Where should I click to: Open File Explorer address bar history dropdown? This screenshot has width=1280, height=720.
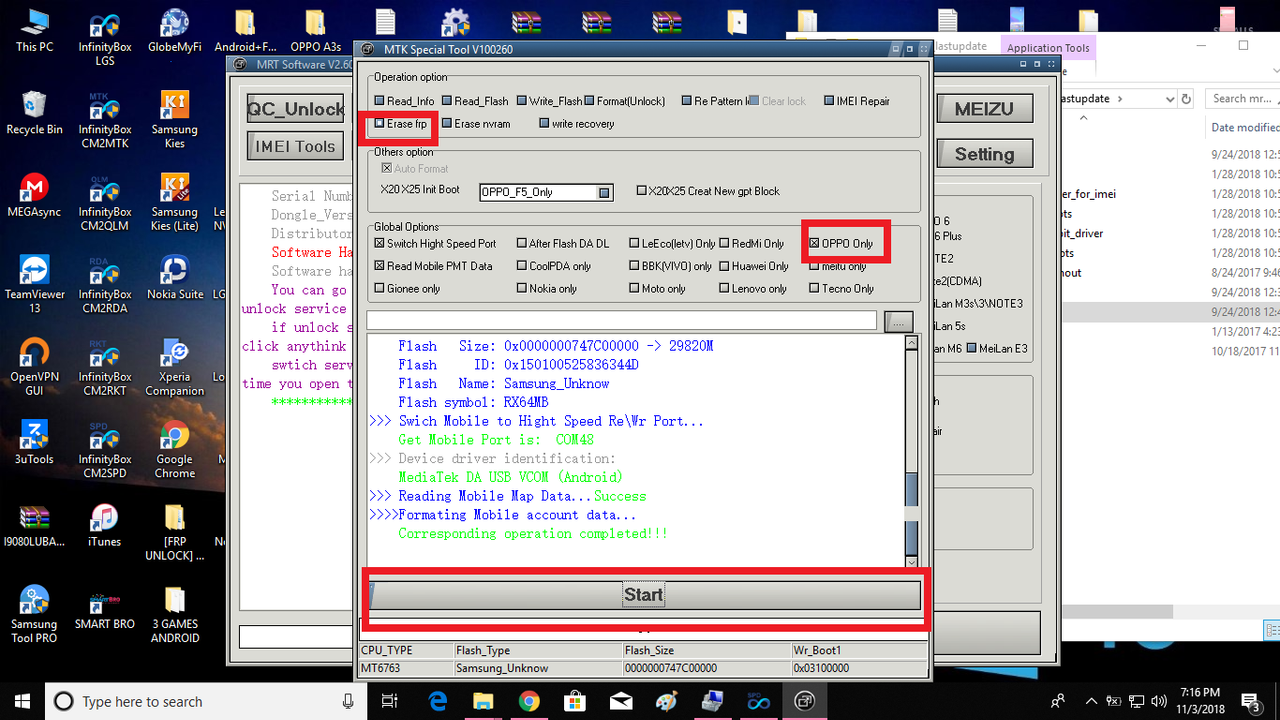[1169, 99]
